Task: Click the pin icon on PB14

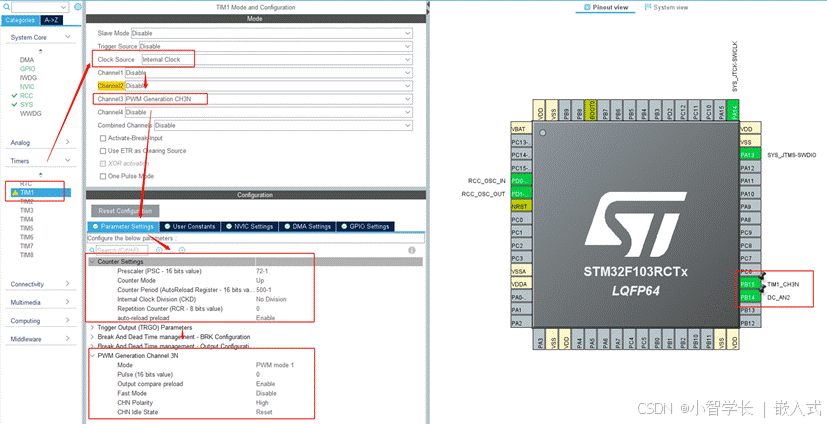Action: [x=761, y=290]
